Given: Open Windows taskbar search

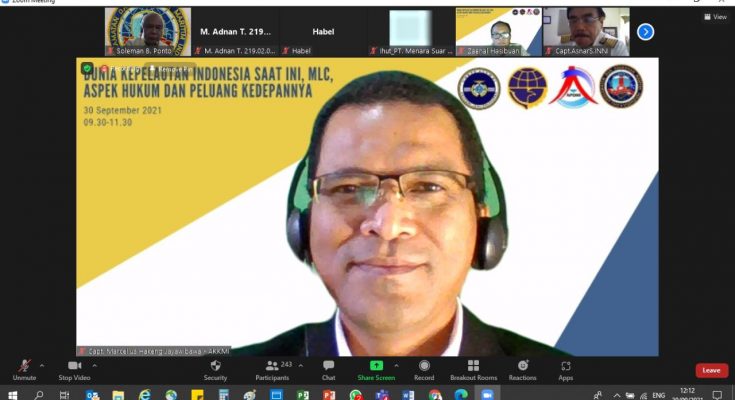Looking at the screenshot, I should (x=39, y=395).
